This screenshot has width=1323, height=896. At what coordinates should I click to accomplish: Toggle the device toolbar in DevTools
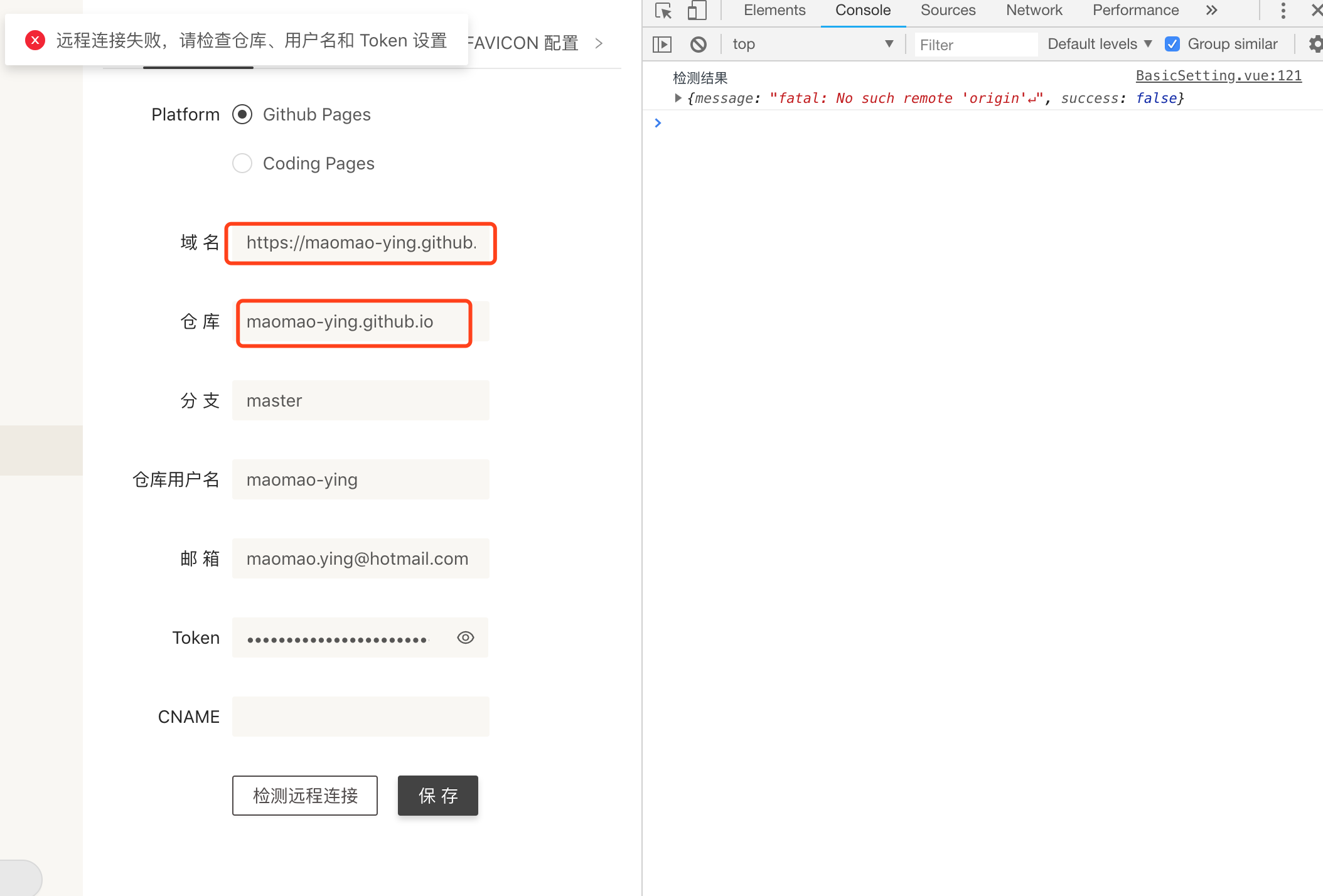(697, 11)
